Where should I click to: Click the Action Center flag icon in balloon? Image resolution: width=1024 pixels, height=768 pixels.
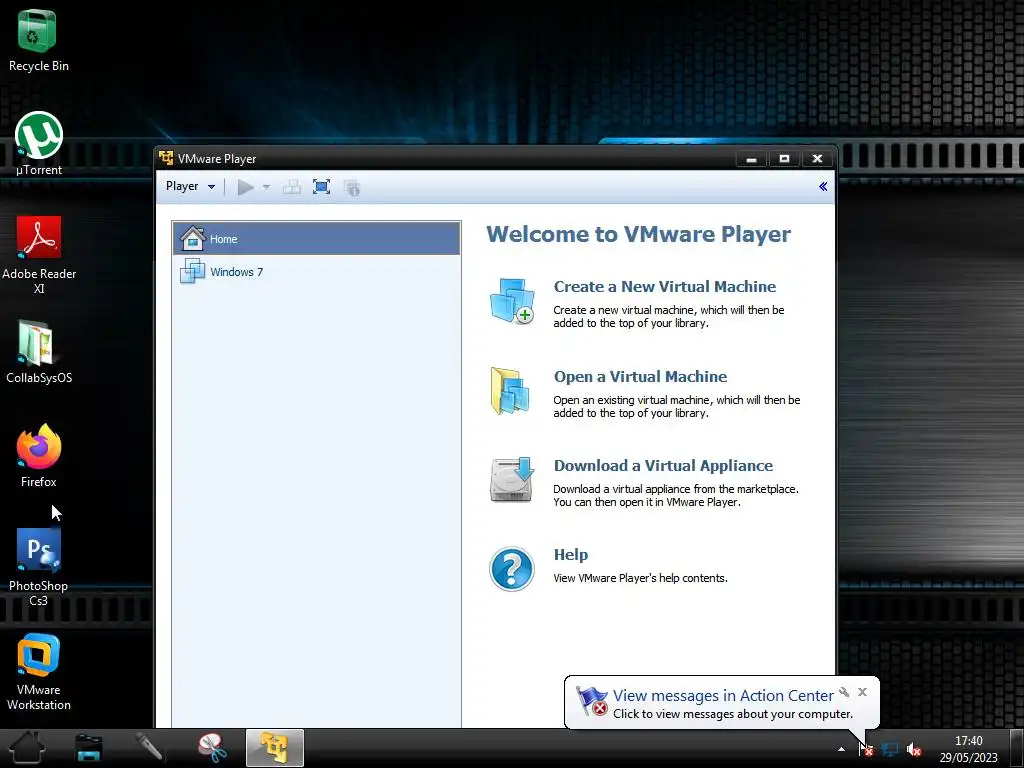[592, 701]
